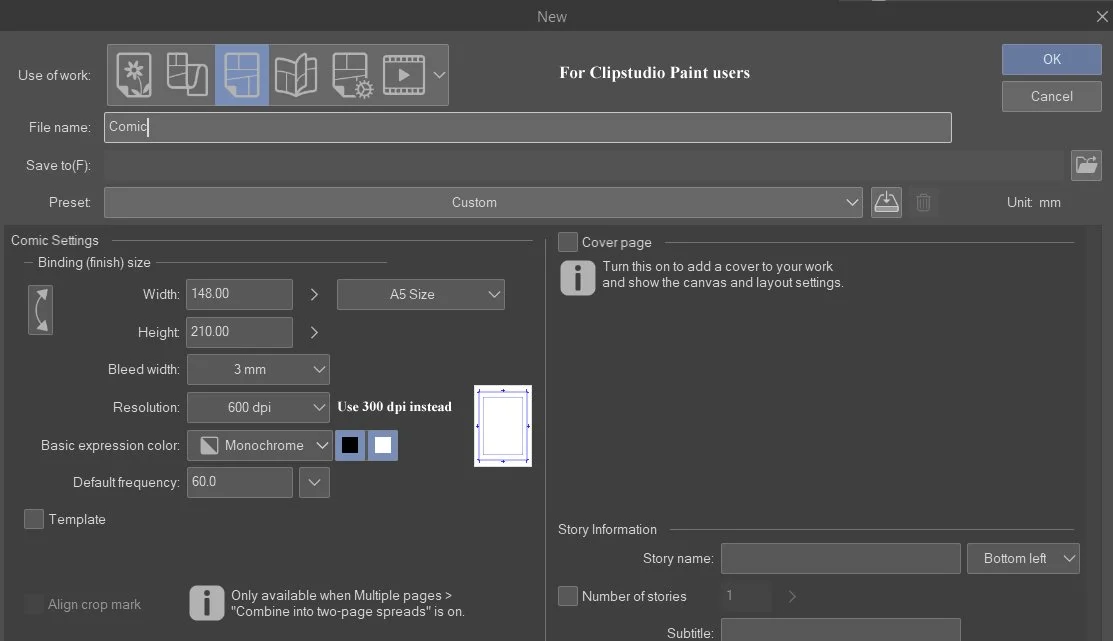Click the Height value field 210.00
Viewport: 1113px width, 641px height.
[239, 332]
